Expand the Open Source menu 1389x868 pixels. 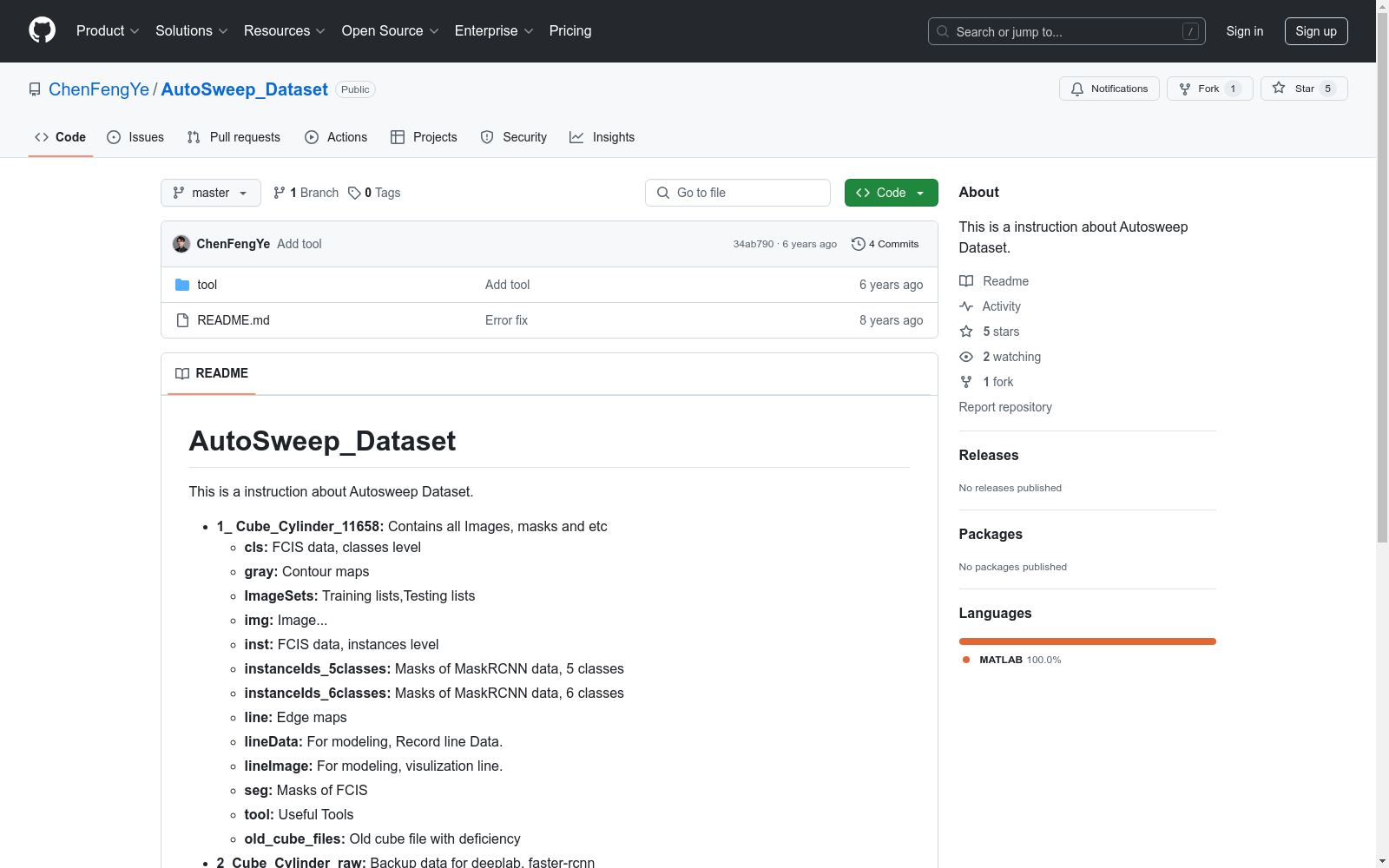pos(391,31)
